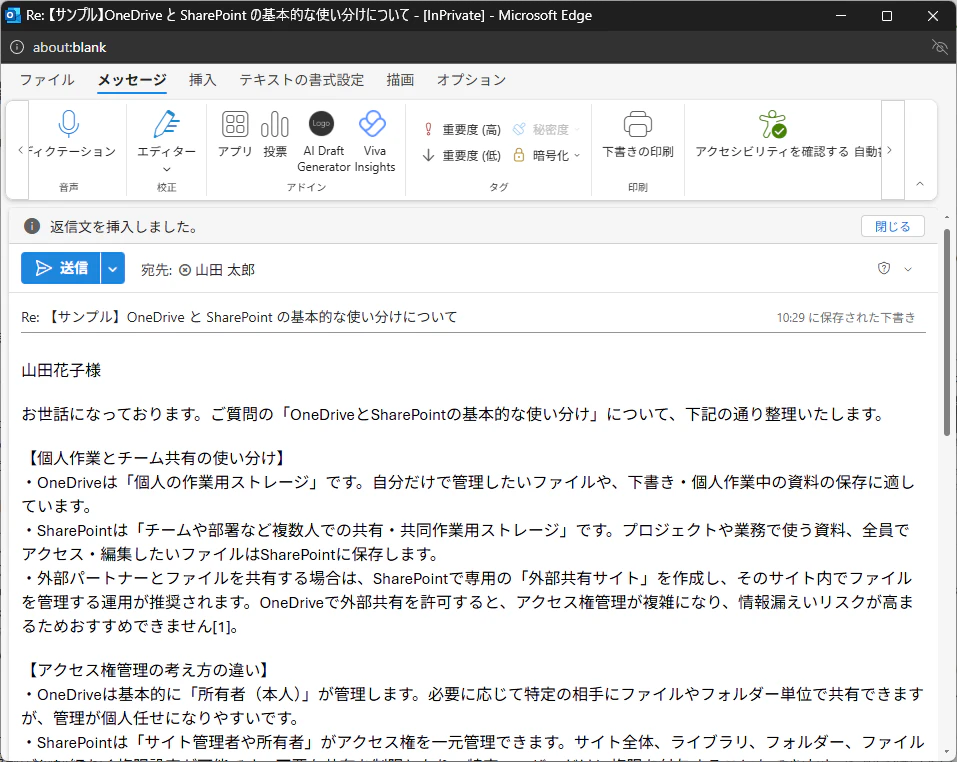Screen dimensions: 957x762
Task: Click the site info icon in address bar
Action: tap(17, 47)
